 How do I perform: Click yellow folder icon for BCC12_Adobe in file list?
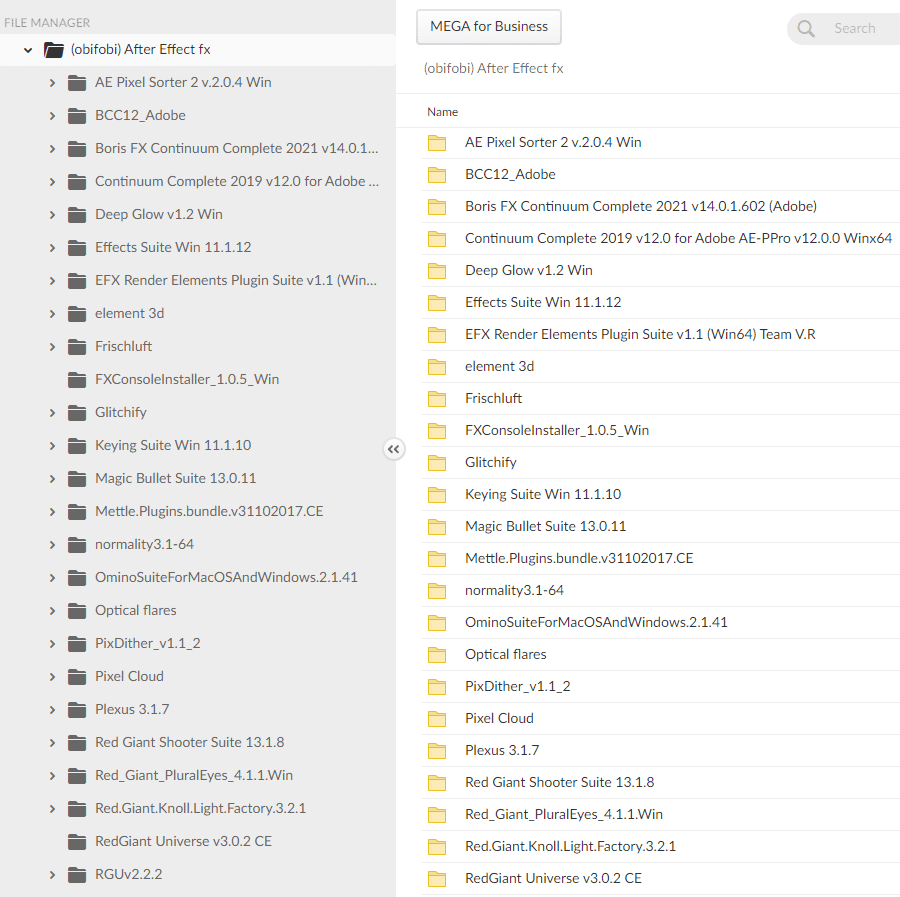tap(437, 175)
